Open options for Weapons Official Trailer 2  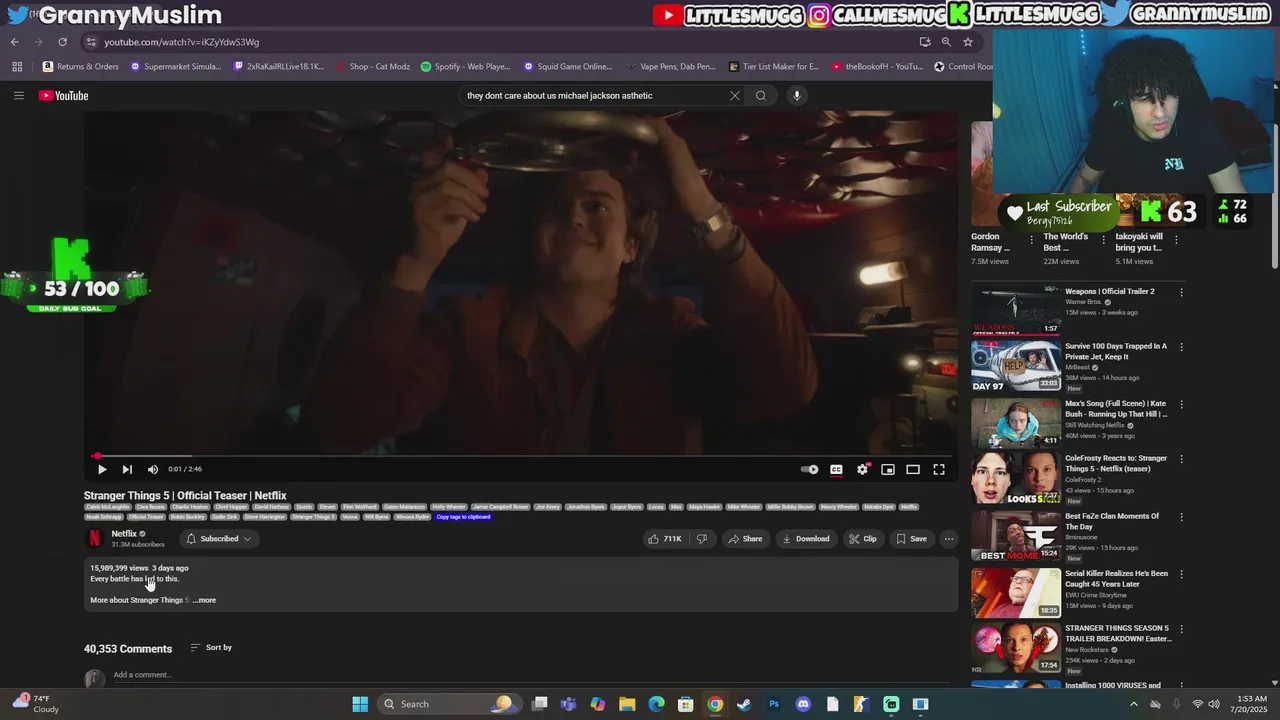pyautogui.click(x=1181, y=292)
